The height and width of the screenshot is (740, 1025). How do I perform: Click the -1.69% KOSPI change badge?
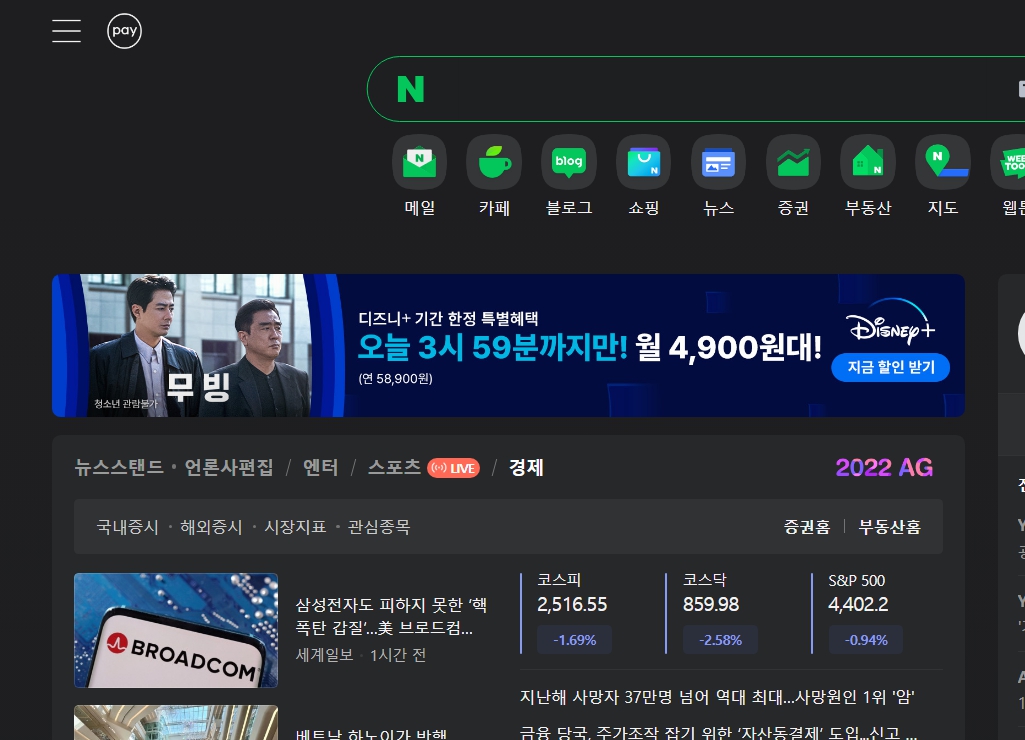[x=575, y=640]
